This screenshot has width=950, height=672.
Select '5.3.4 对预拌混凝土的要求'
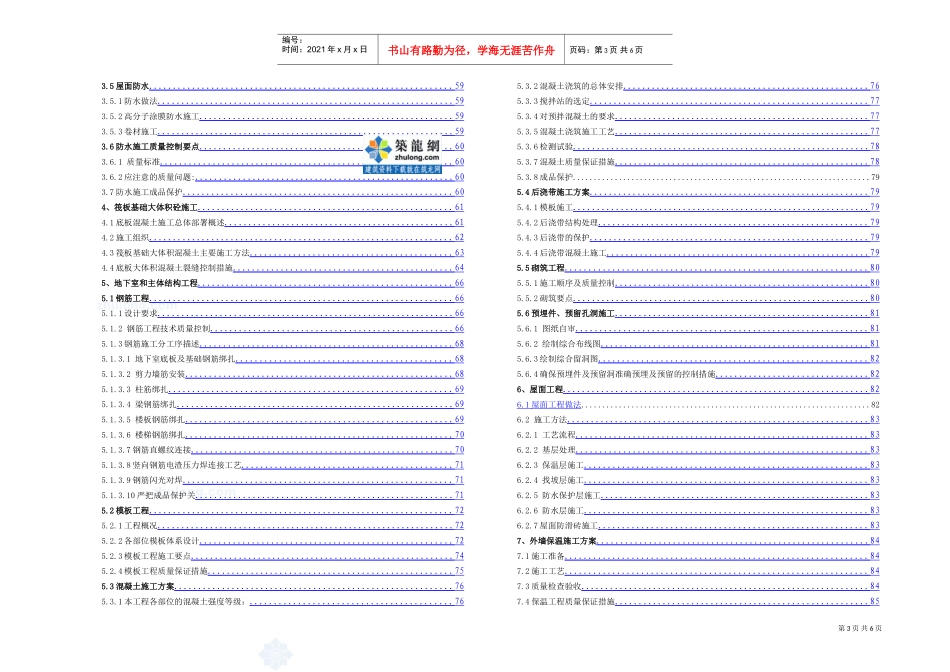pyautogui.click(x=698, y=116)
